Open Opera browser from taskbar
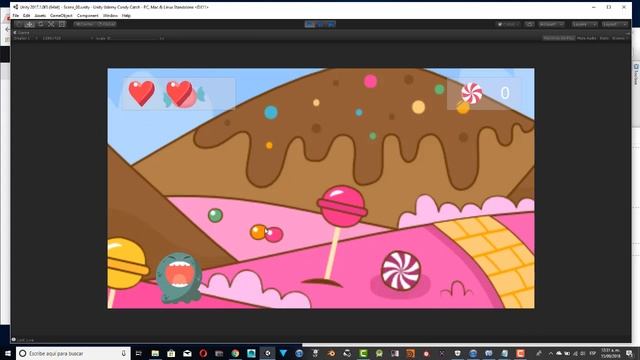Screen dimensions: 640x360 point(203,353)
